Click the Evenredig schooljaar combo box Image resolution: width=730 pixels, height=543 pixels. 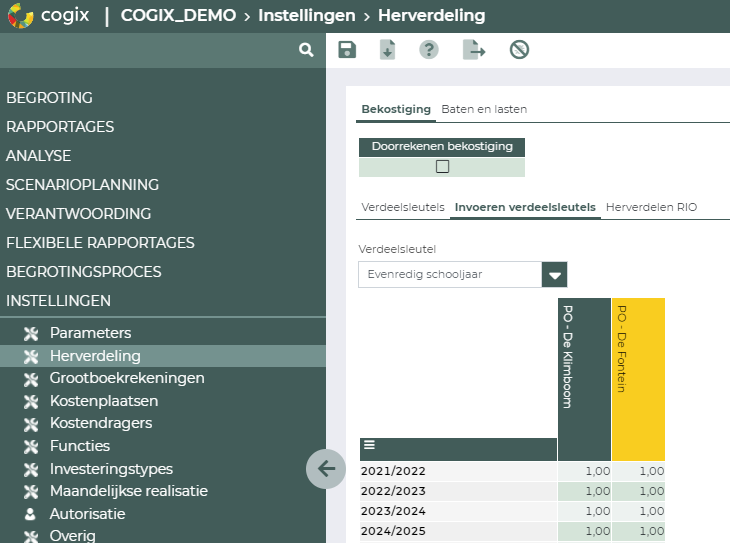(462, 274)
